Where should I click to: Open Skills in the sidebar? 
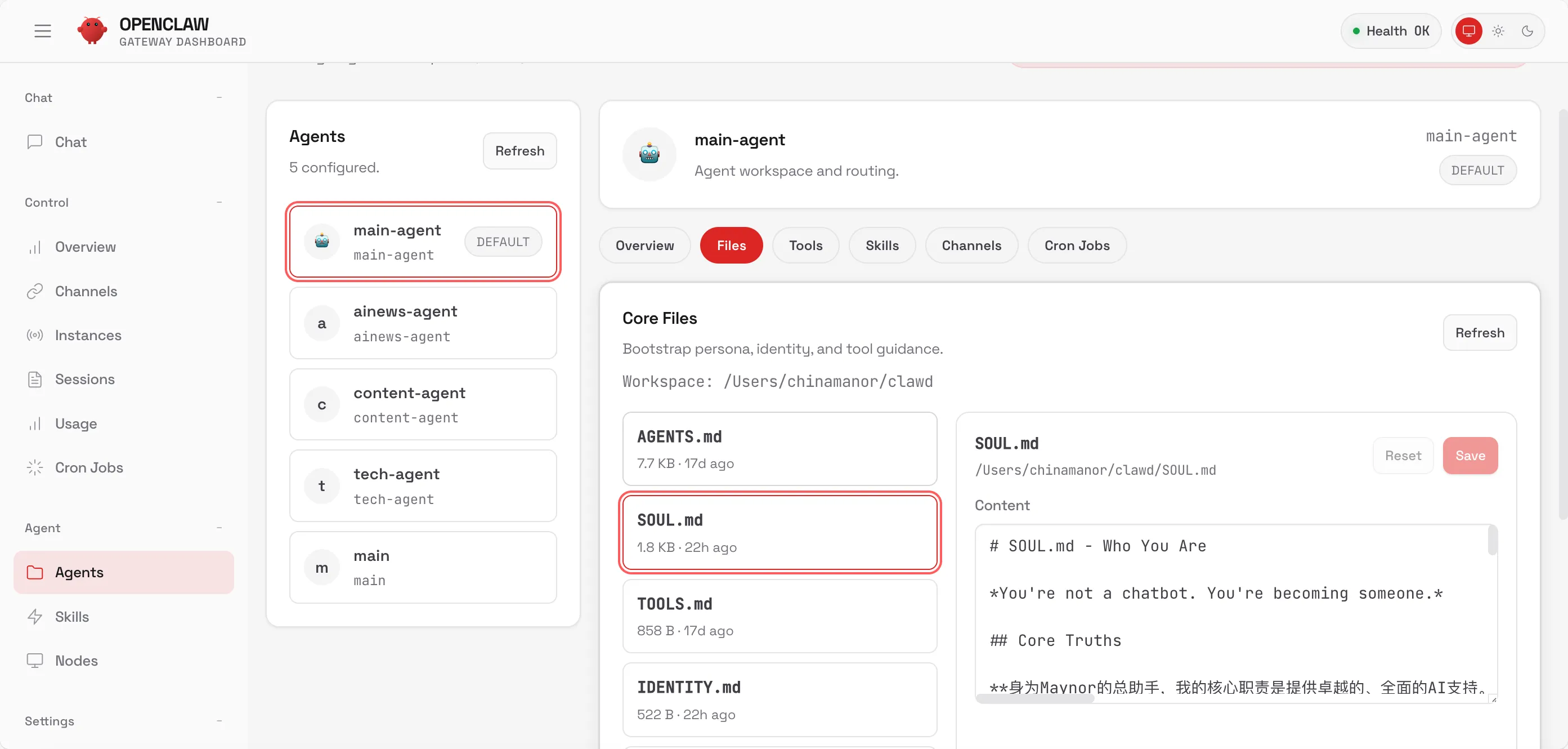(x=124, y=616)
